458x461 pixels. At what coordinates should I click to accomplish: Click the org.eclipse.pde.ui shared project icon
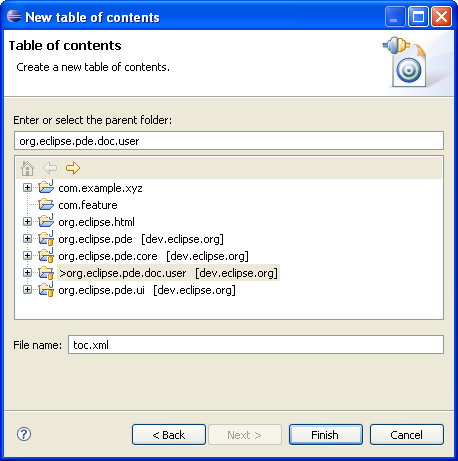pos(46,289)
